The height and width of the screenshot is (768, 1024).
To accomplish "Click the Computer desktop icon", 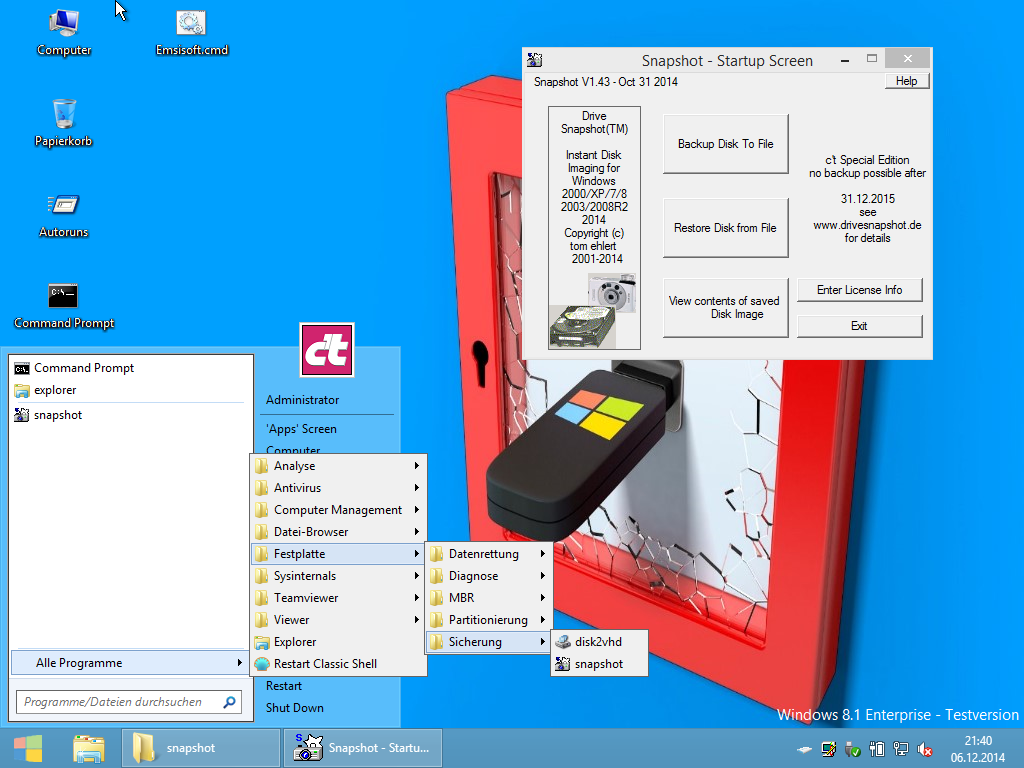I will pos(63,25).
